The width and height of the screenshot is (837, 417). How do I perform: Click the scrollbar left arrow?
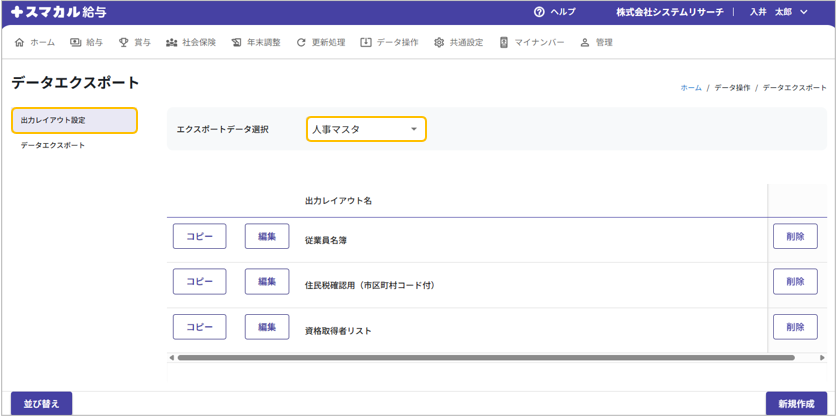(171, 357)
